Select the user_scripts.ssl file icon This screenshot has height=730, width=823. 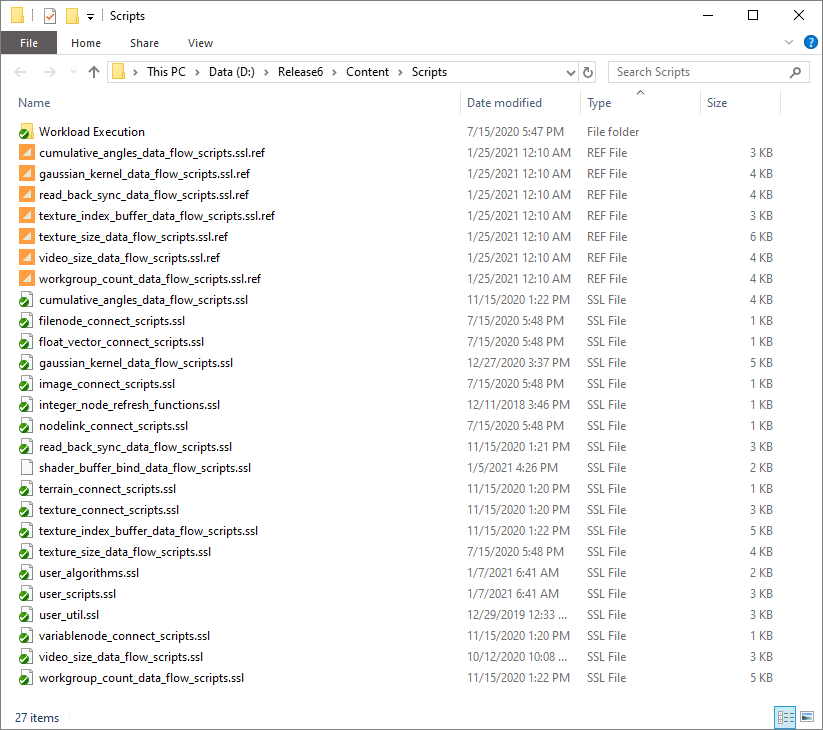click(x=26, y=594)
